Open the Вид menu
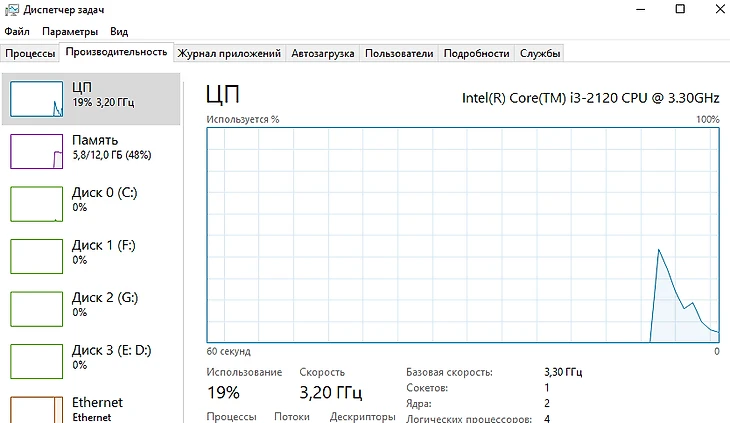This screenshot has width=730, height=423. [x=119, y=31]
